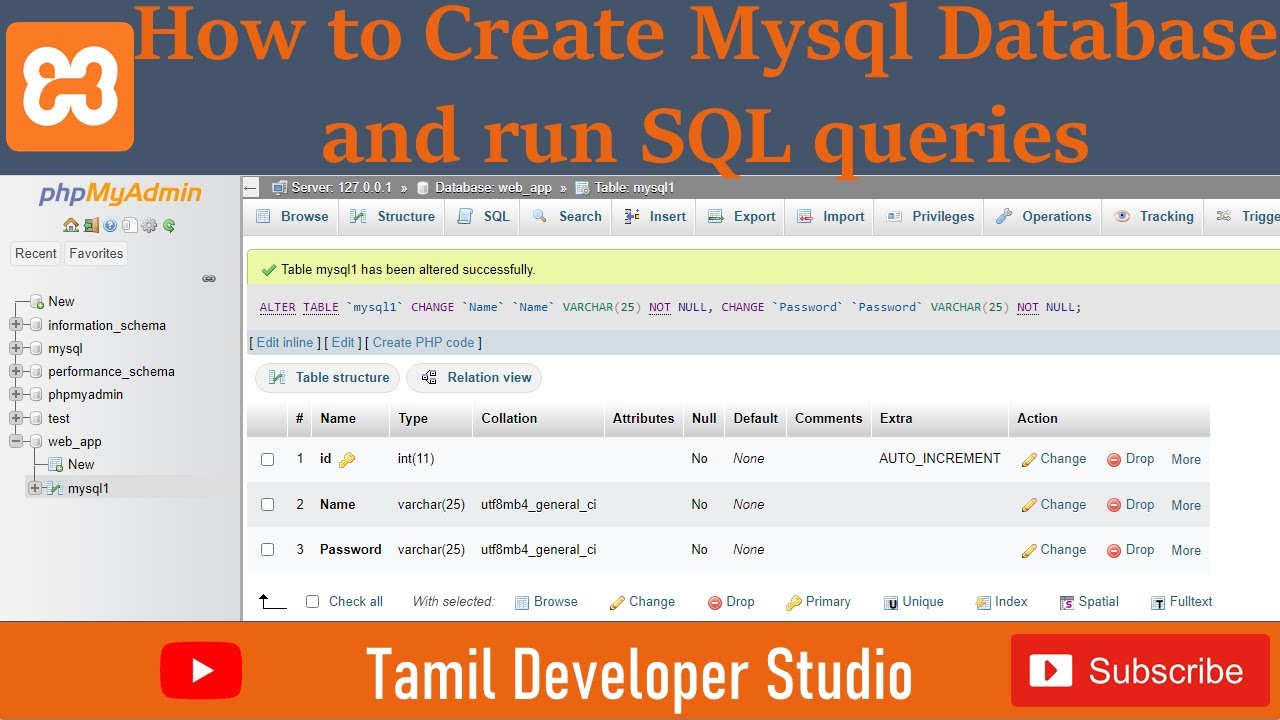Open the Export tab

click(742, 217)
